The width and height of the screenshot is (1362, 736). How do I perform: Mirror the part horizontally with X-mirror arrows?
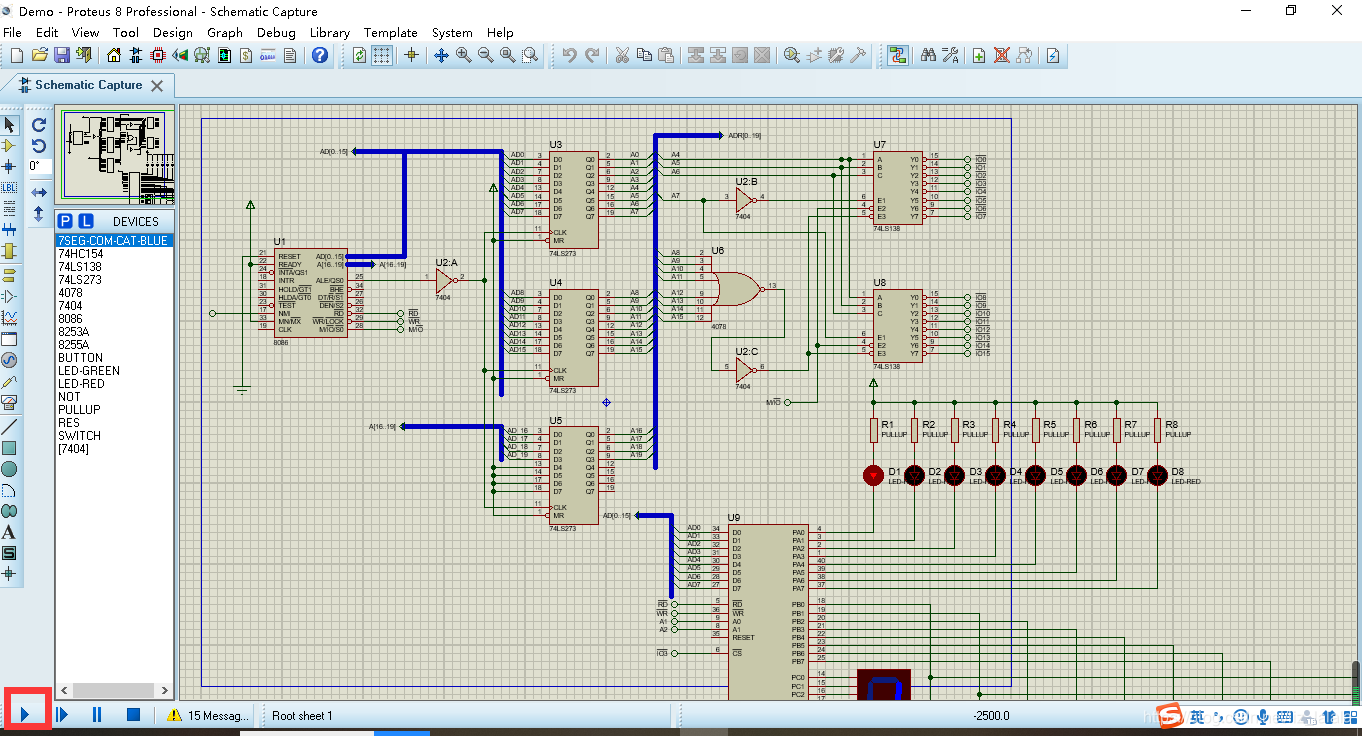[x=39, y=192]
